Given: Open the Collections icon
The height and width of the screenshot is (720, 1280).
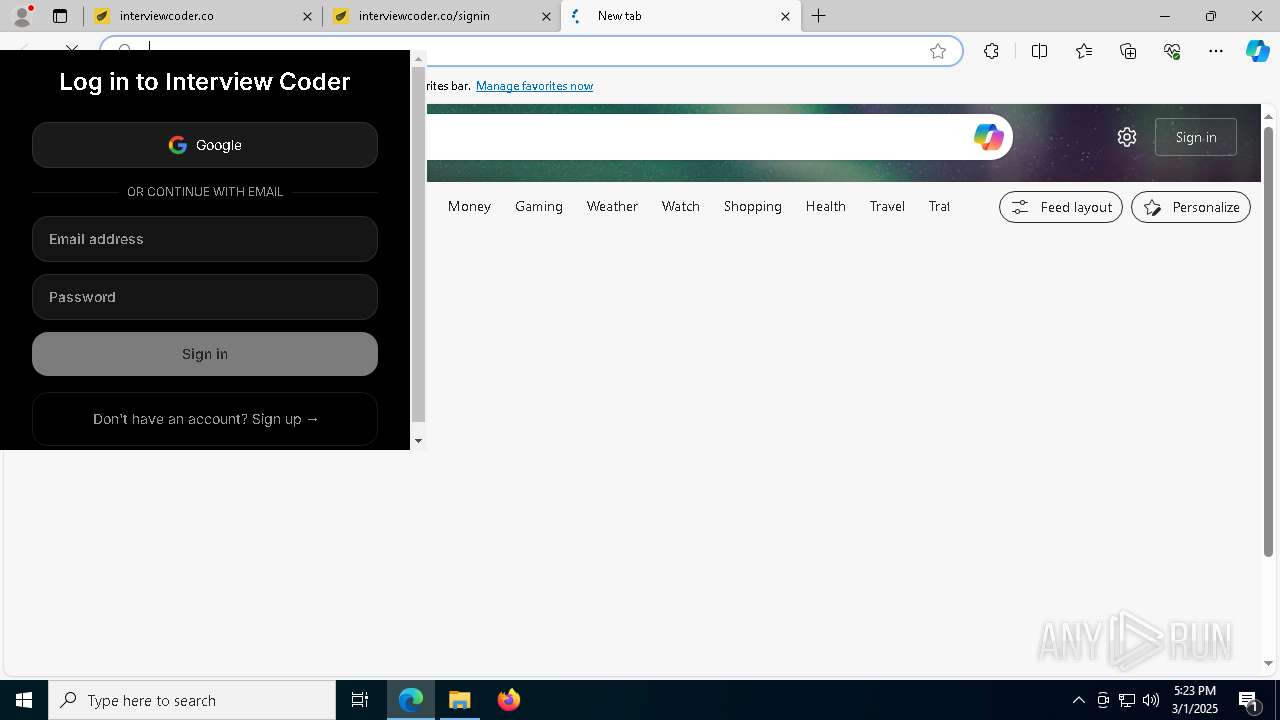Looking at the screenshot, I should [1128, 51].
